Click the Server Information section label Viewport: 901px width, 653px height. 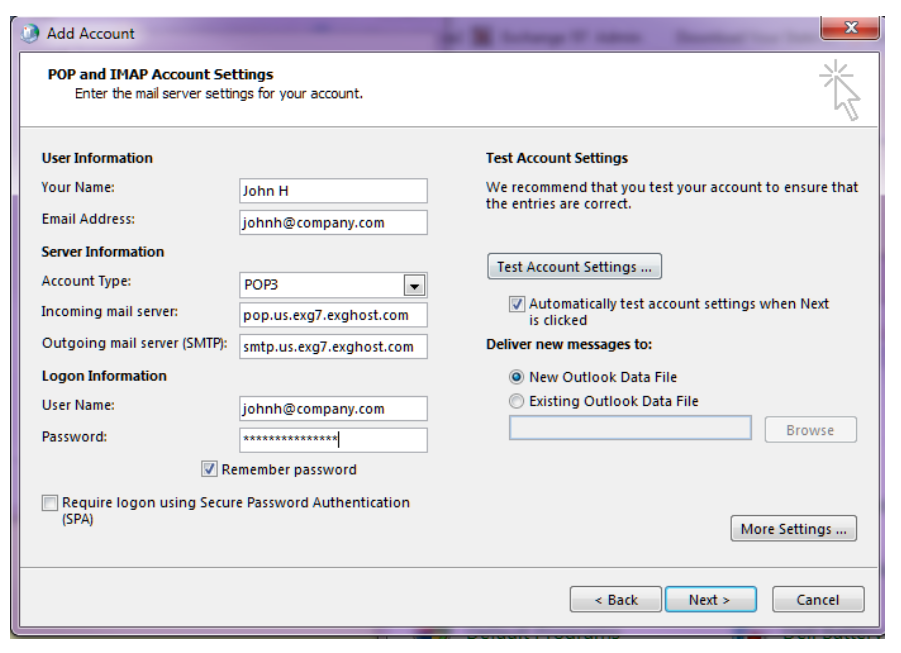pyautogui.click(x=103, y=252)
